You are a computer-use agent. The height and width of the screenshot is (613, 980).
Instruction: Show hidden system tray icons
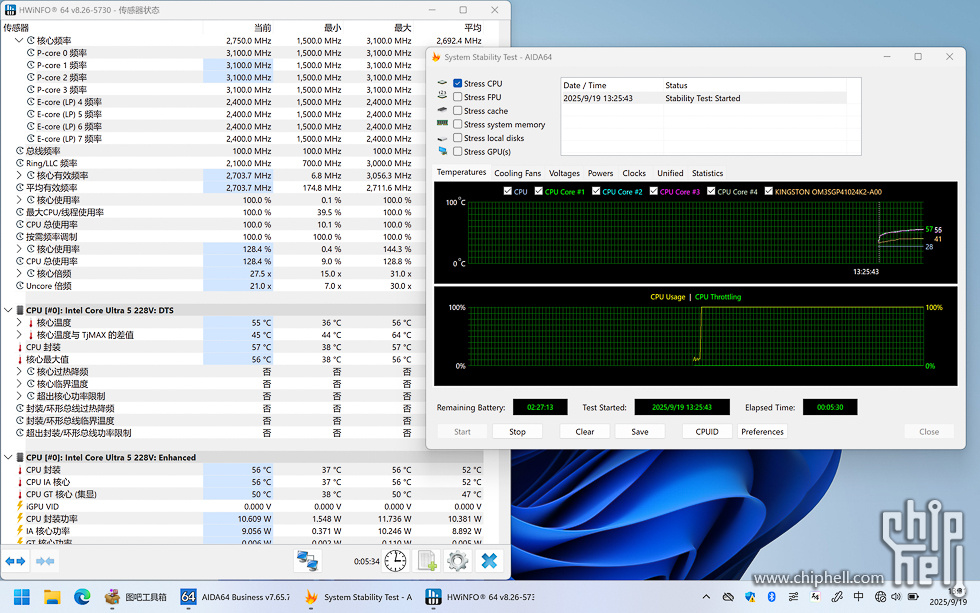[x=706, y=597]
